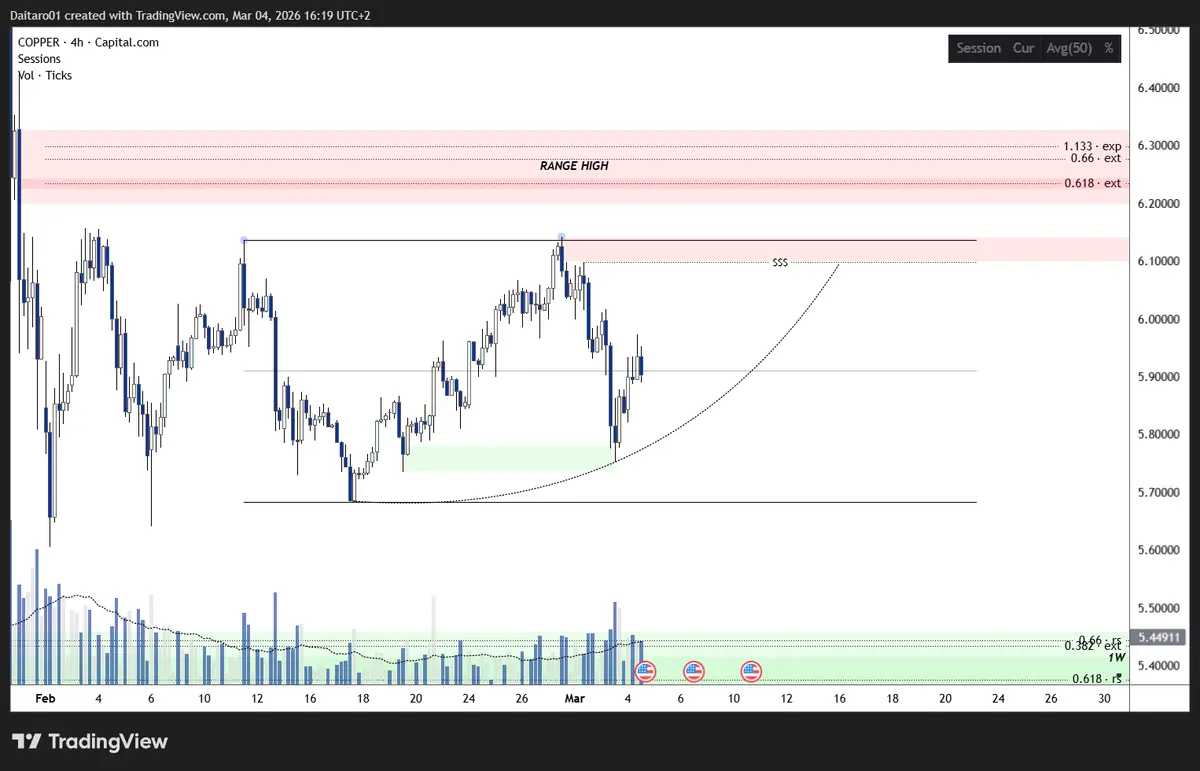Click the 0.618 · rs label
Screen dimensions: 1200x771
click(1097, 679)
